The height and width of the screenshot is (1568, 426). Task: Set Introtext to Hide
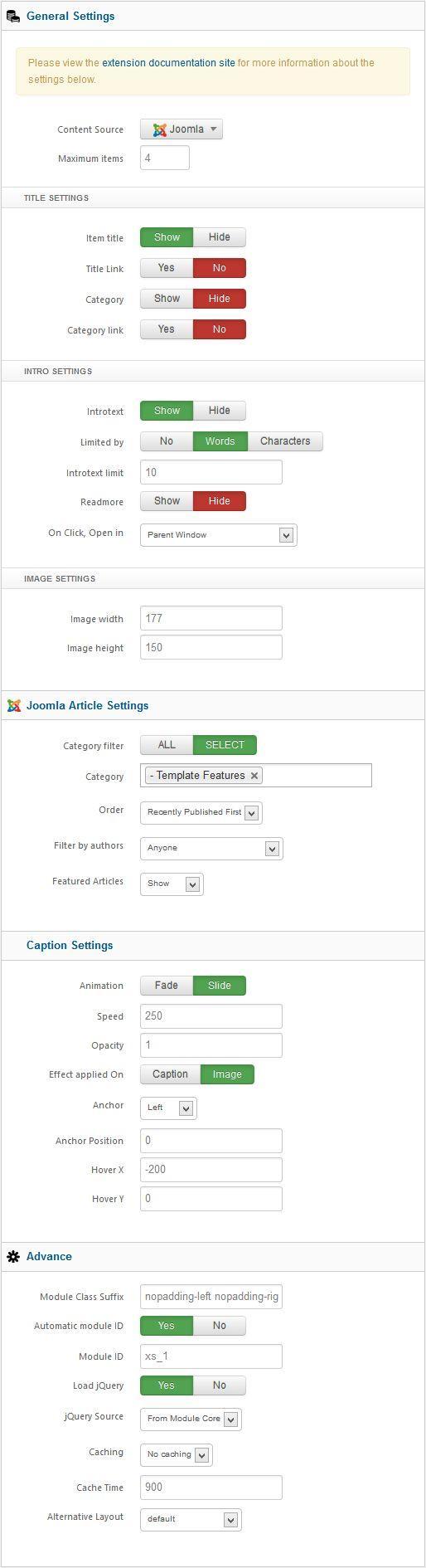pyautogui.click(x=220, y=411)
